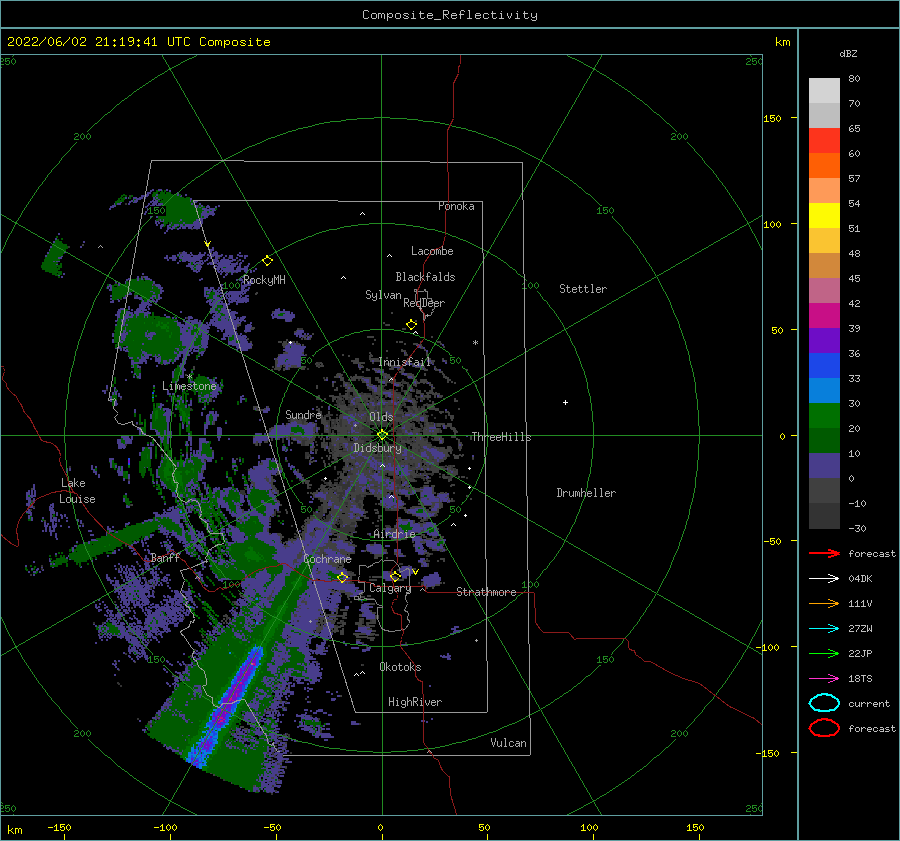
Task: Click the Strathmore city label
Action: (486, 592)
